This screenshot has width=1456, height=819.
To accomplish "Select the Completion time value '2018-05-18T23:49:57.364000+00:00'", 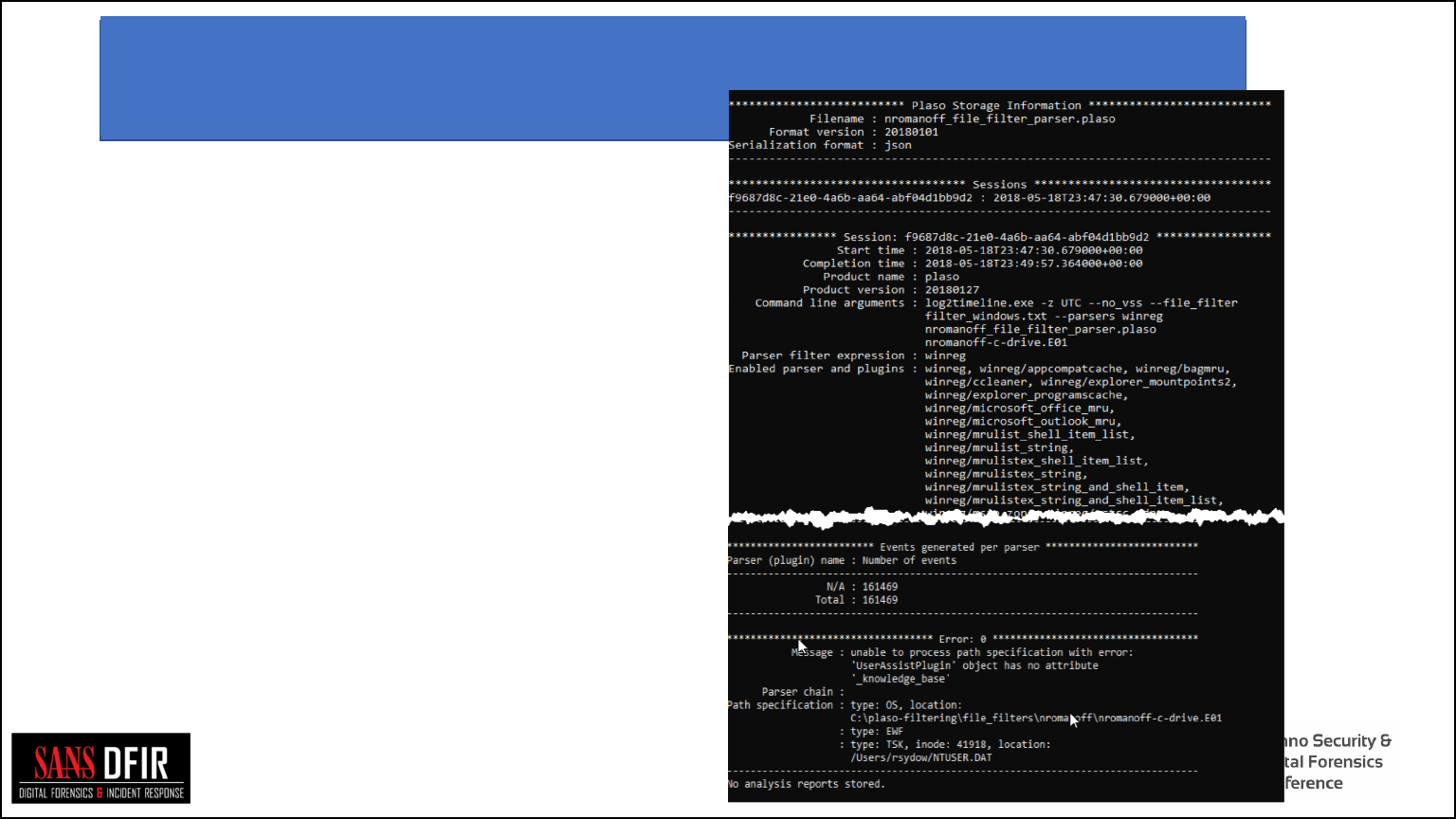I will (x=1034, y=264).
